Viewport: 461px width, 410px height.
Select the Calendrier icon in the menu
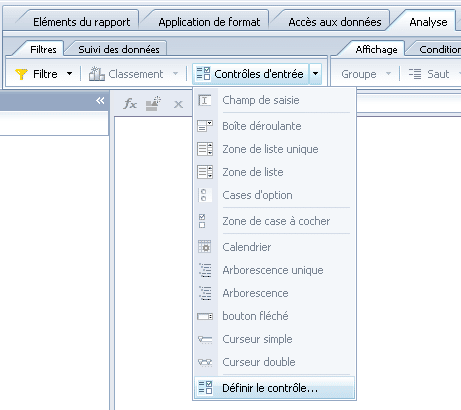205,247
